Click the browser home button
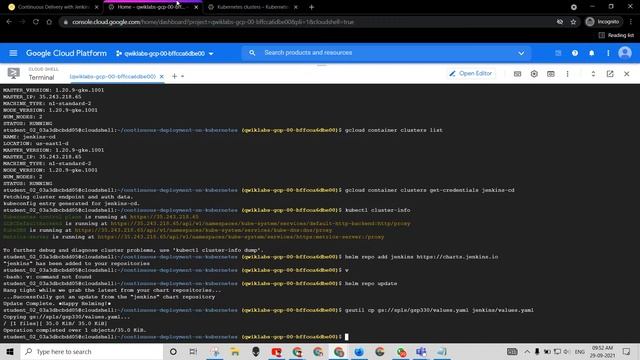This screenshot has width=640, height=360. pyautogui.click(x=49, y=22)
